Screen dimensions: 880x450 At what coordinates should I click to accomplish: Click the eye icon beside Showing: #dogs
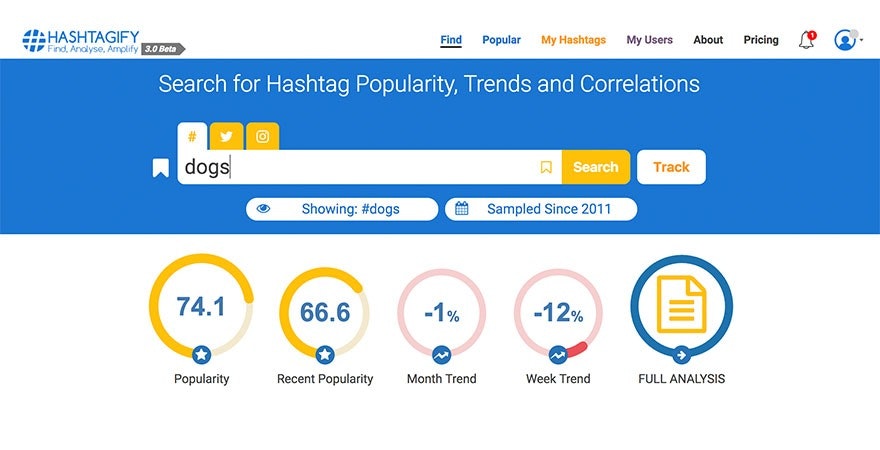(x=264, y=209)
